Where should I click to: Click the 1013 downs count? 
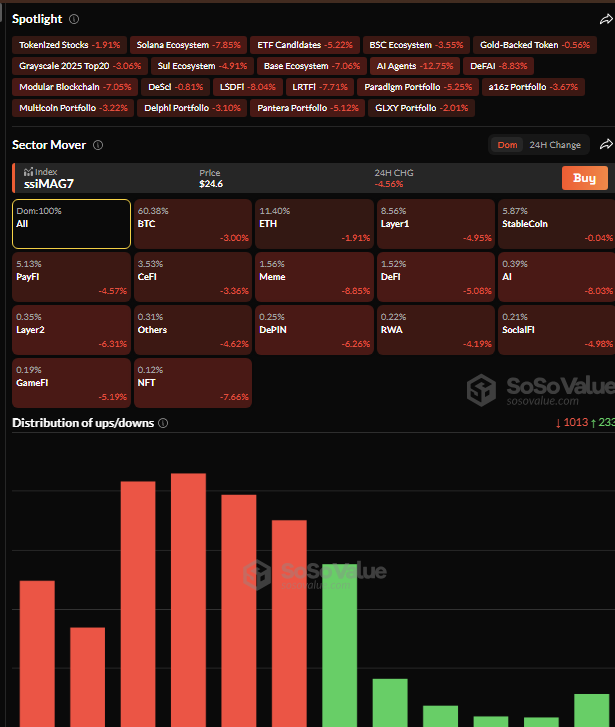tap(572, 422)
